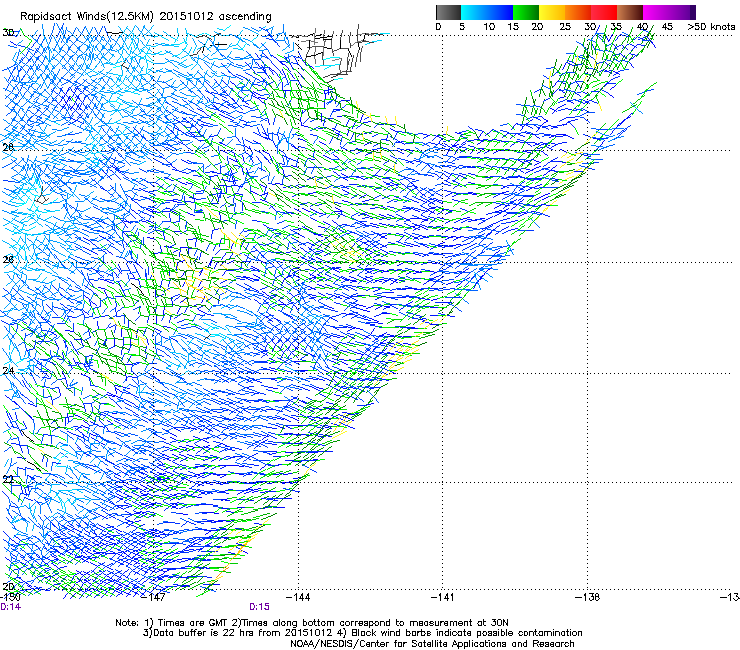Click the '>50 knots' legend label

711,26
